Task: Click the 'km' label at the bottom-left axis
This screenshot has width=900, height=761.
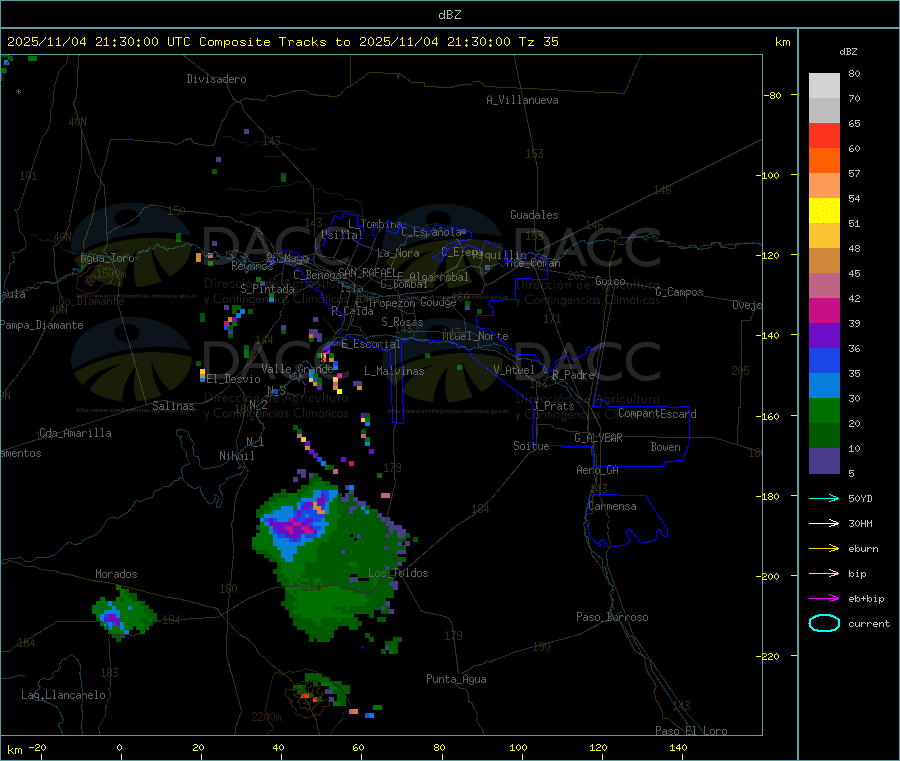Action: click(x=15, y=750)
